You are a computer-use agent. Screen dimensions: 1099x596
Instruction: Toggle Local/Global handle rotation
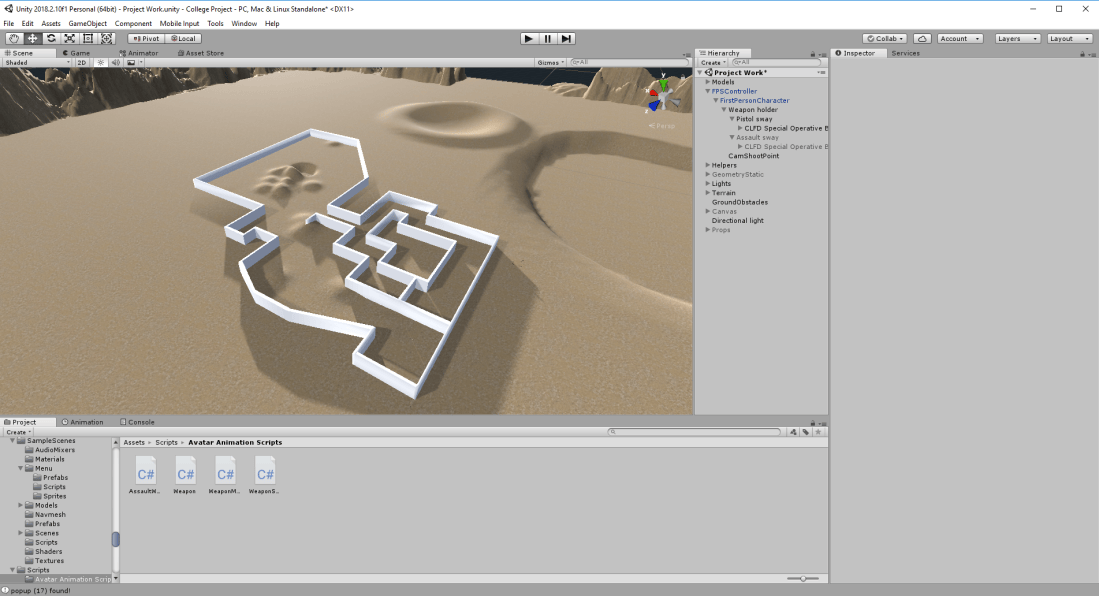click(x=184, y=39)
